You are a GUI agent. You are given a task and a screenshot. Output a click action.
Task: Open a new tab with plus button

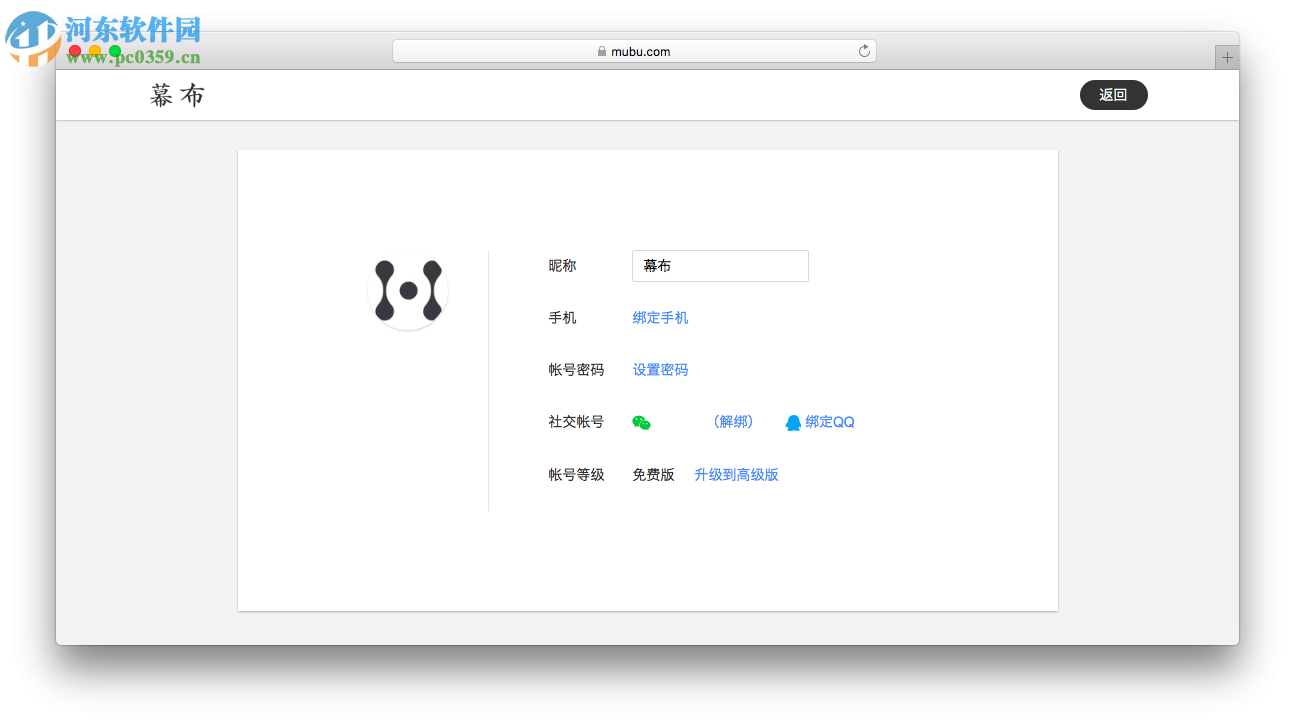point(1227,57)
